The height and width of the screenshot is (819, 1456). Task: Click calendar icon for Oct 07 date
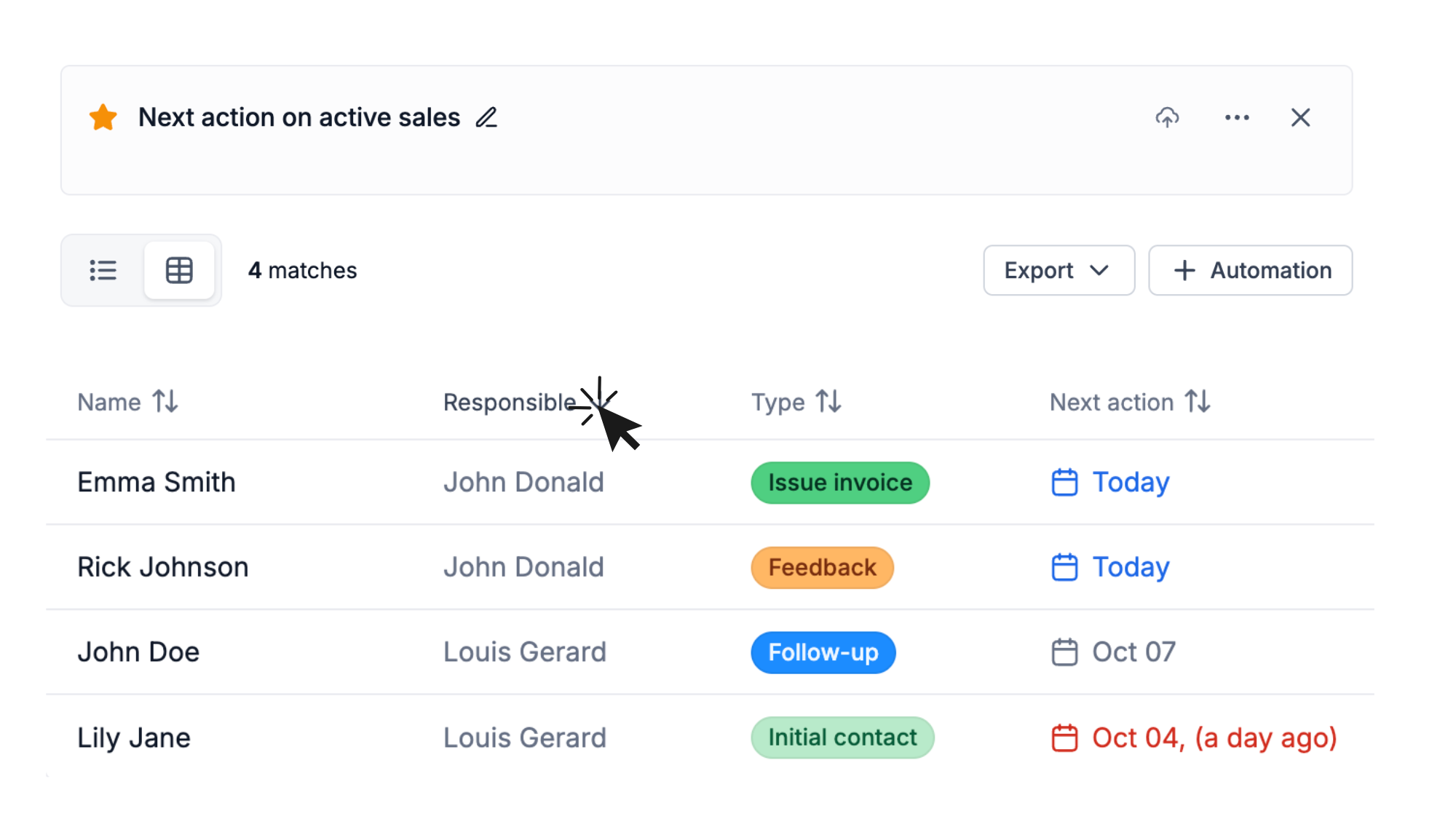tap(1064, 652)
